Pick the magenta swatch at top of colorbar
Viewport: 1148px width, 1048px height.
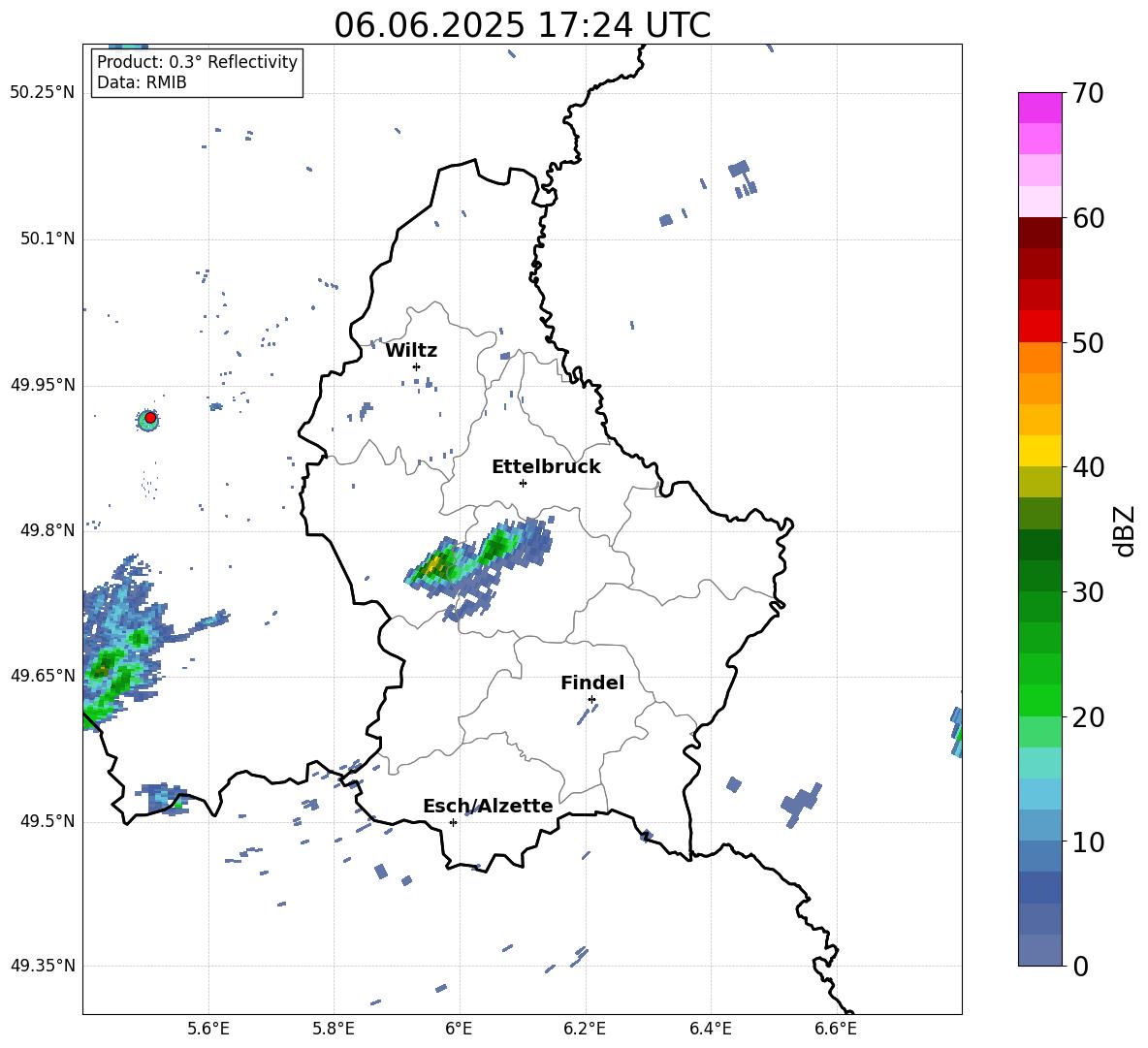point(1039,109)
